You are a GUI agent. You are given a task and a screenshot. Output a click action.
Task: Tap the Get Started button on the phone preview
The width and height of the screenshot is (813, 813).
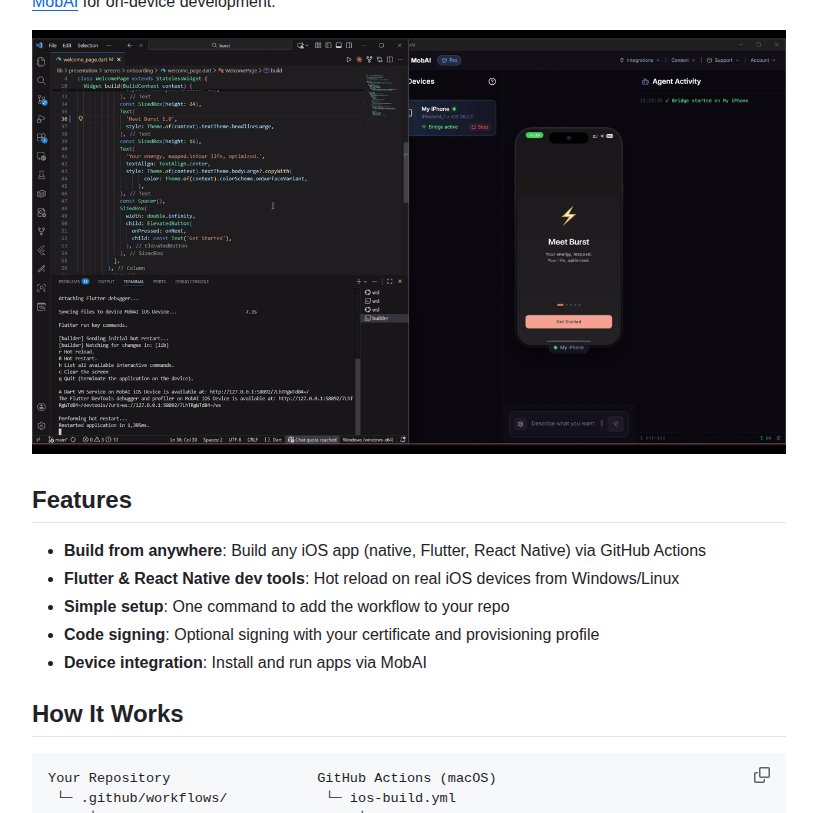click(x=570, y=319)
